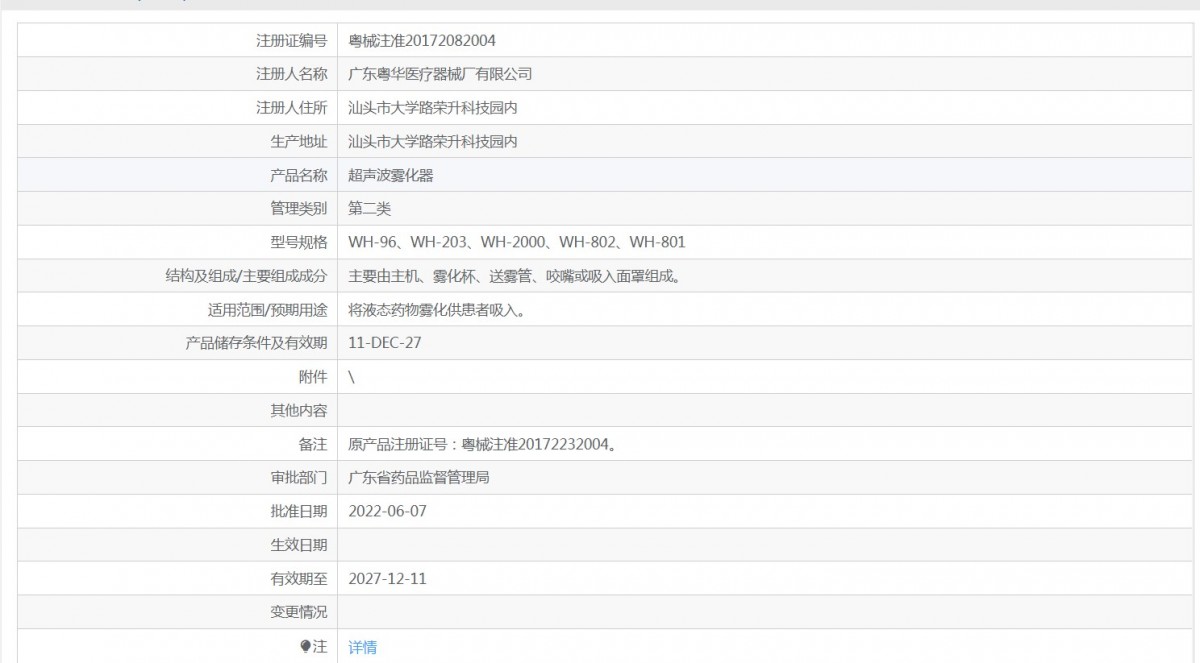
Task: Click the 注册人住所 label
Action: [x=292, y=108]
